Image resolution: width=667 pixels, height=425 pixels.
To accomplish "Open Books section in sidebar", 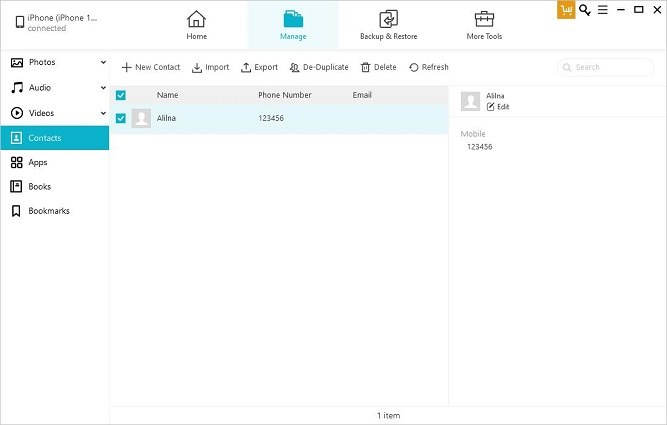I will [x=39, y=186].
